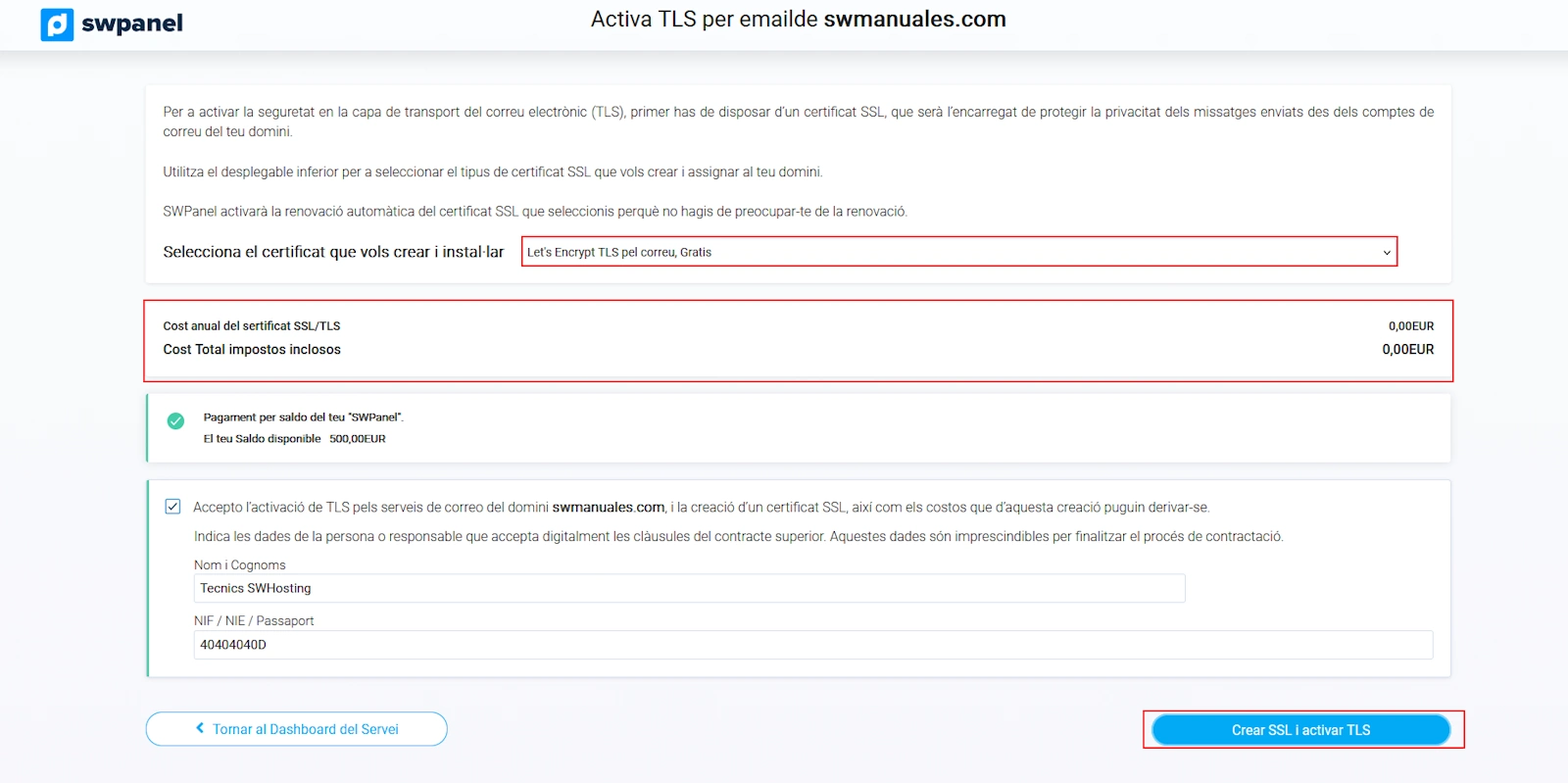The image size is (1568, 783).
Task: Click the total cost 0,00EUR amount
Action: click(x=1407, y=350)
